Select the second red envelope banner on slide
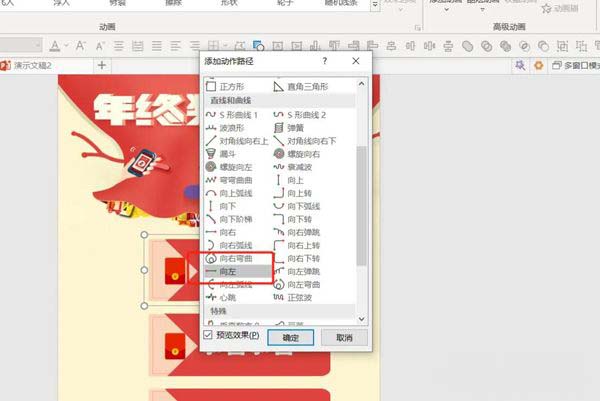The width and height of the screenshot is (600, 401). pos(240,345)
